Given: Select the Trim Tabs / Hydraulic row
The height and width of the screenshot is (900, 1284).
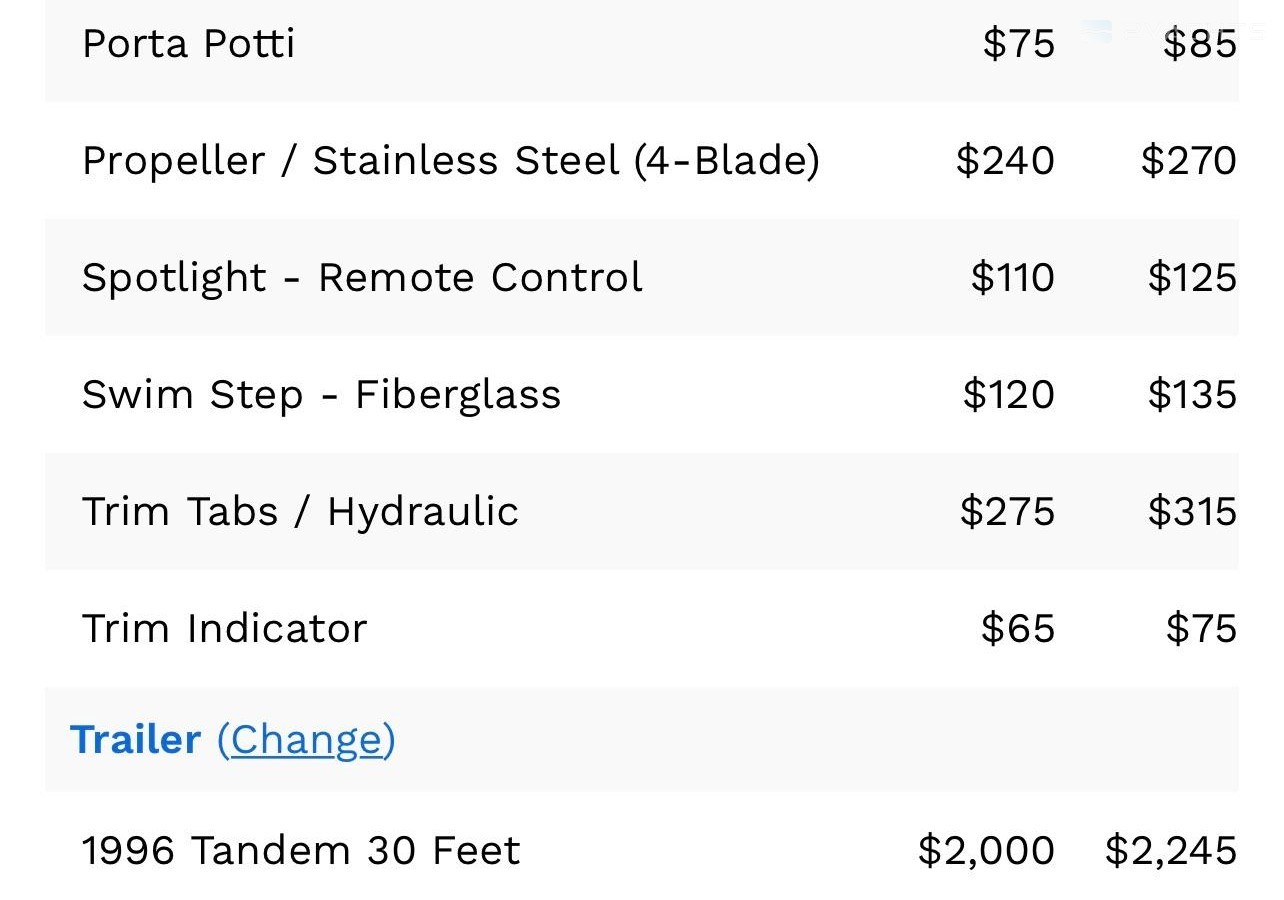Looking at the screenshot, I should coord(642,511).
